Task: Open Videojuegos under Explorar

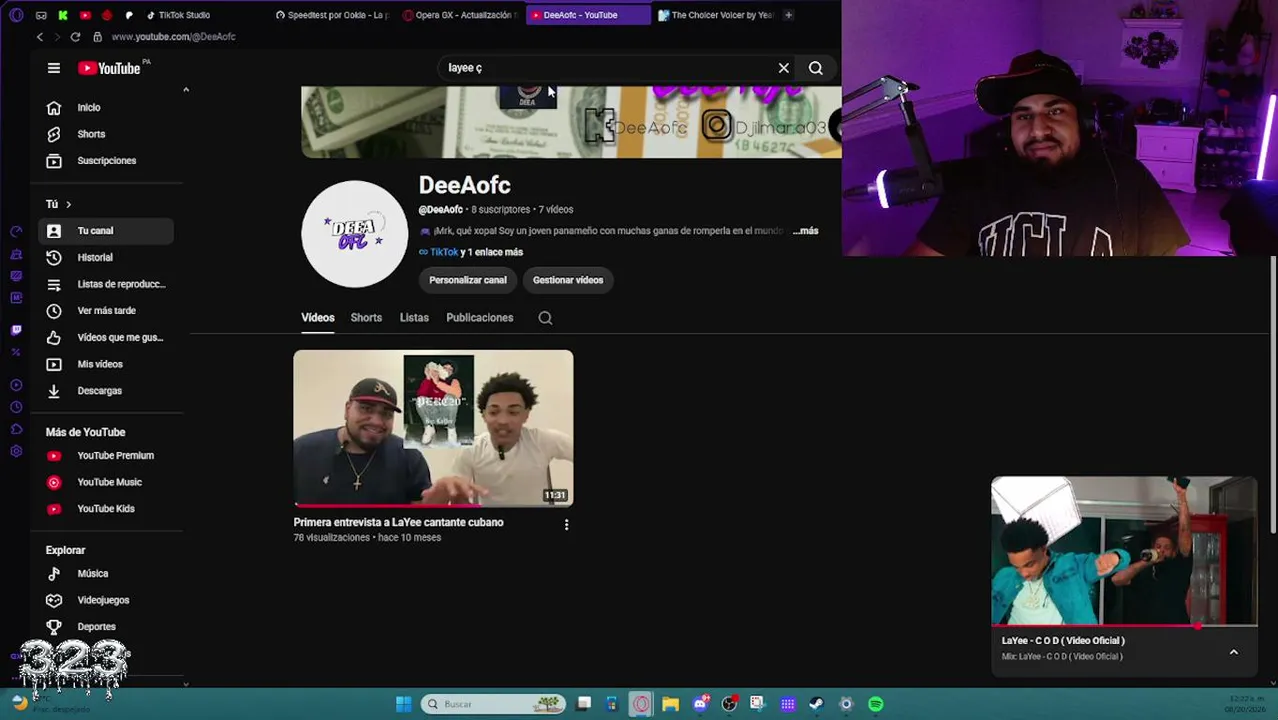Action: [x=106, y=600]
